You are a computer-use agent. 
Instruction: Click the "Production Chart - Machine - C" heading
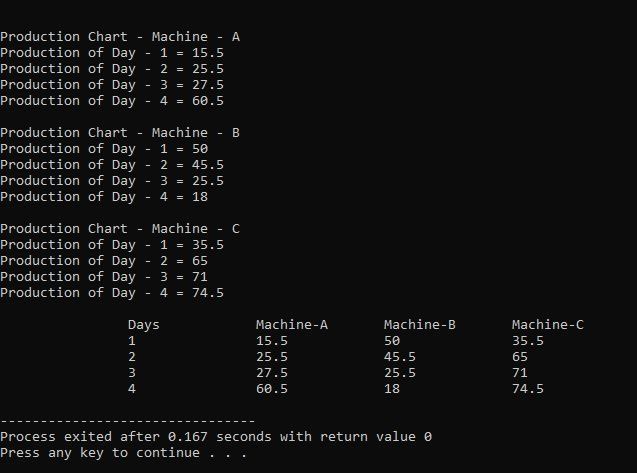(x=120, y=229)
